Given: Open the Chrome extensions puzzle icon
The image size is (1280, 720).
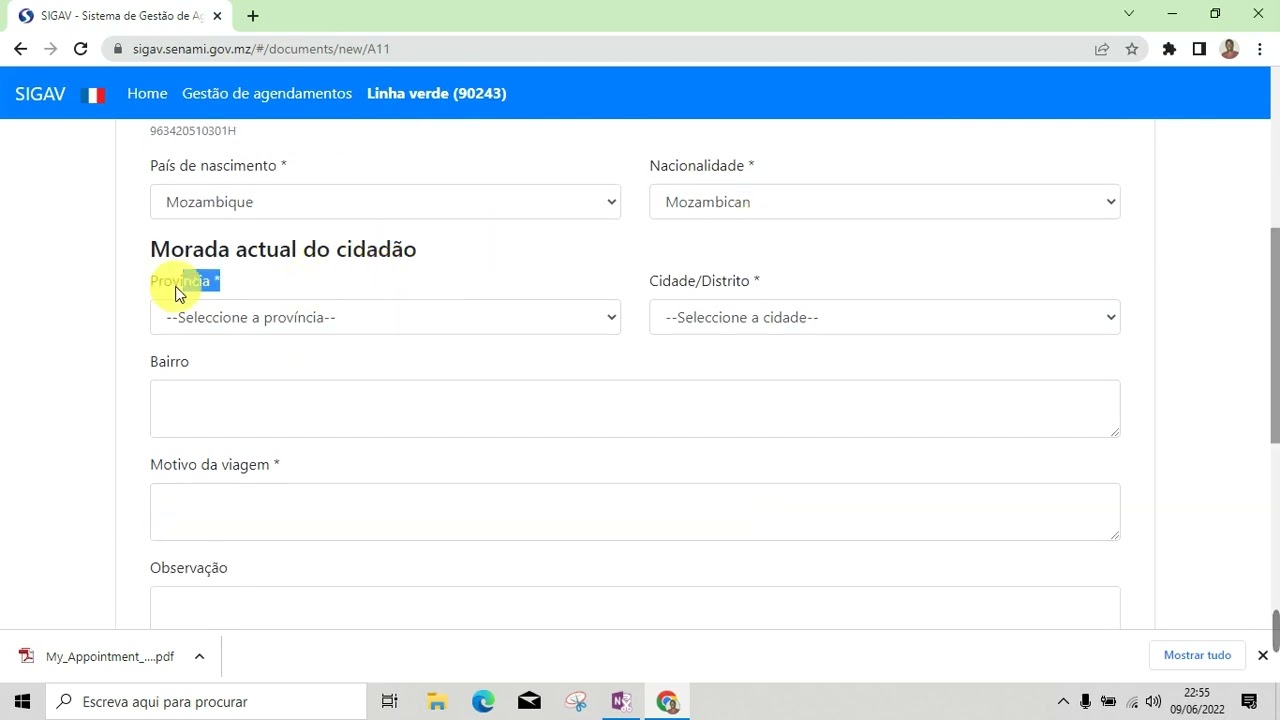Looking at the screenshot, I should click(x=1169, y=48).
